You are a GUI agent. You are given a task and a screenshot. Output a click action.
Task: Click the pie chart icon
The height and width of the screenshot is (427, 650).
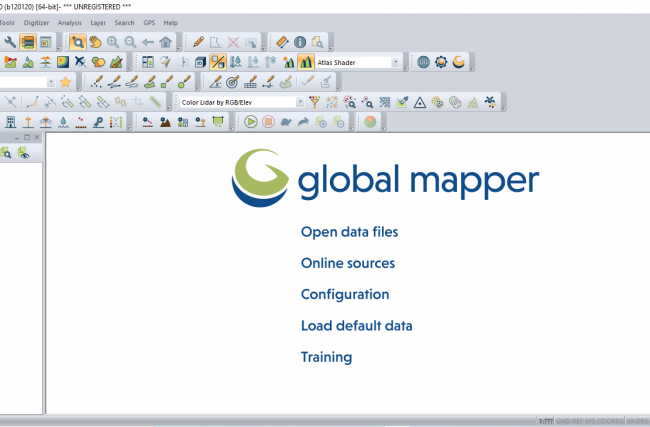[370, 122]
